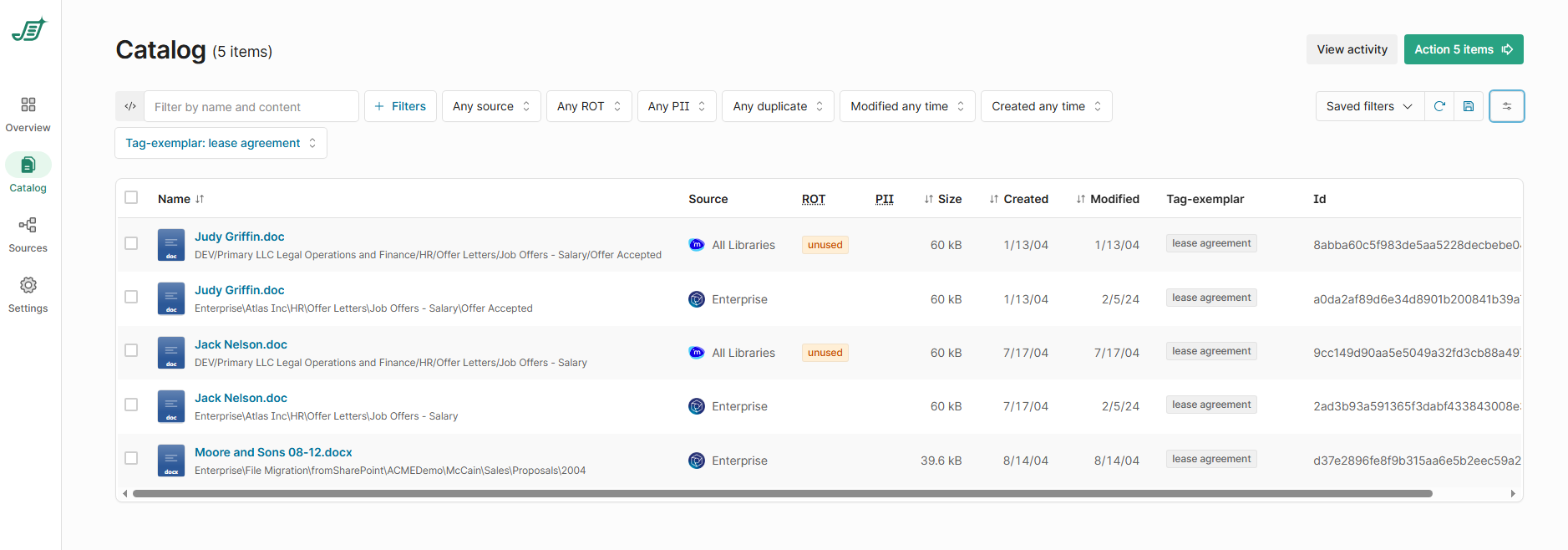
Task: Expand the Saved filters dropdown
Action: pos(1370,106)
